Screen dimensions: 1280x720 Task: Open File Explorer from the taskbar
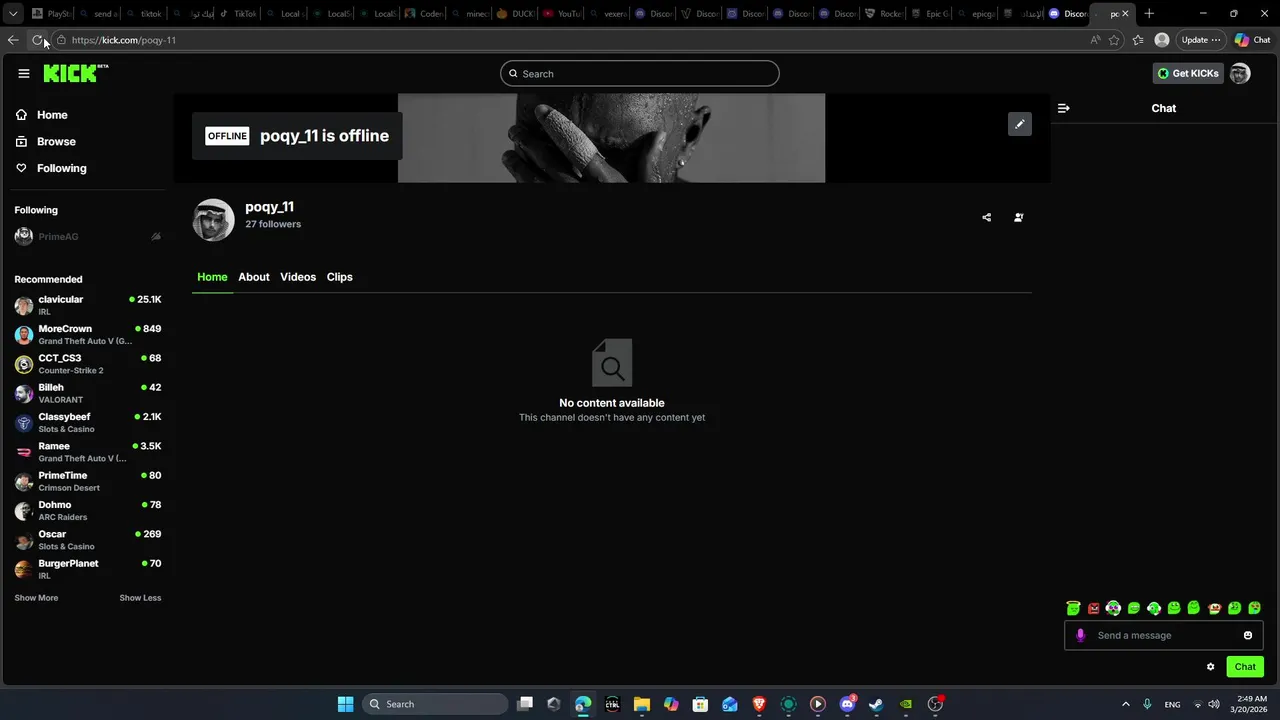coord(642,704)
